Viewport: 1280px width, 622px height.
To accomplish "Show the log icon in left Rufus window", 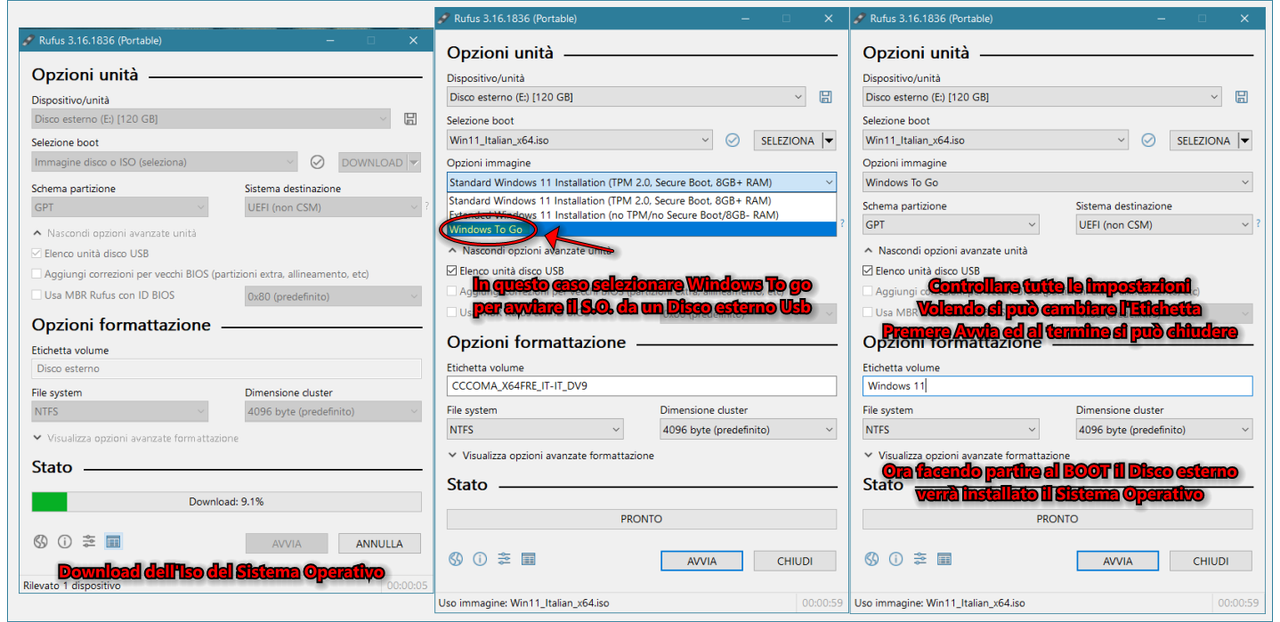I will (x=113, y=542).
